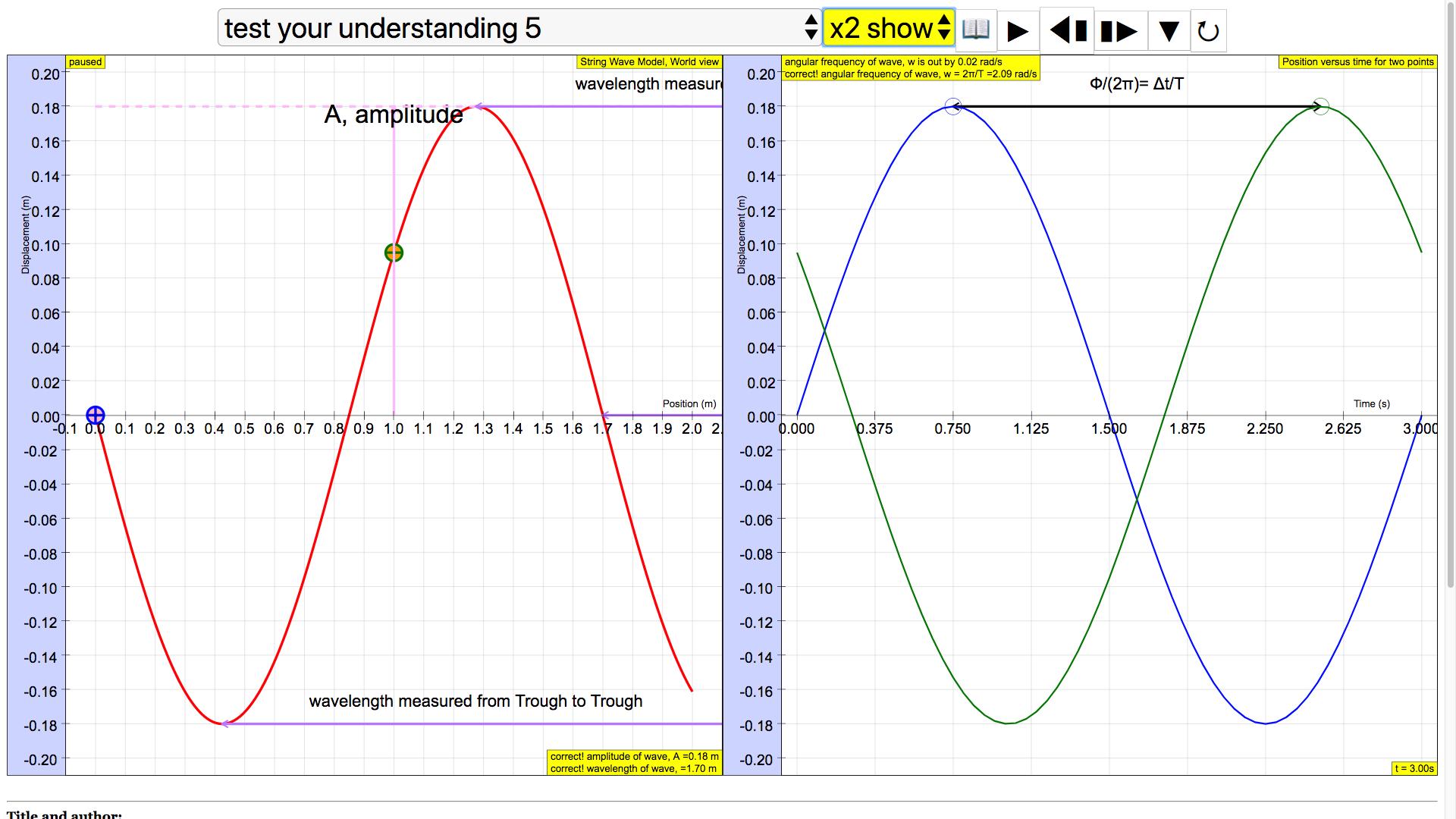Click the 'A, amplitude' label on the graph
The width and height of the screenshot is (1456, 819).
pyautogui.click(x=394, y=115)
